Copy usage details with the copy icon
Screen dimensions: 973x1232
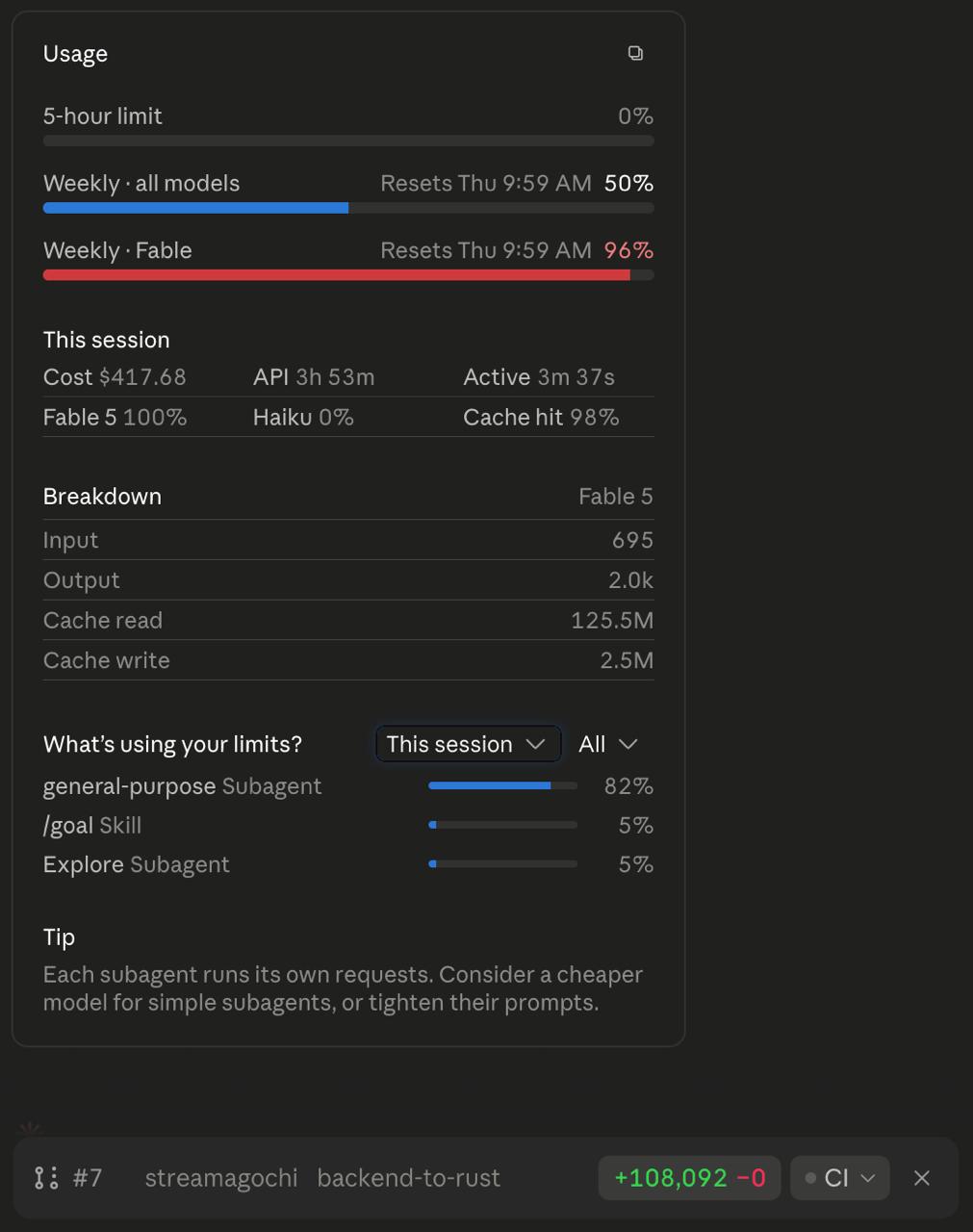tap(635, 53)
